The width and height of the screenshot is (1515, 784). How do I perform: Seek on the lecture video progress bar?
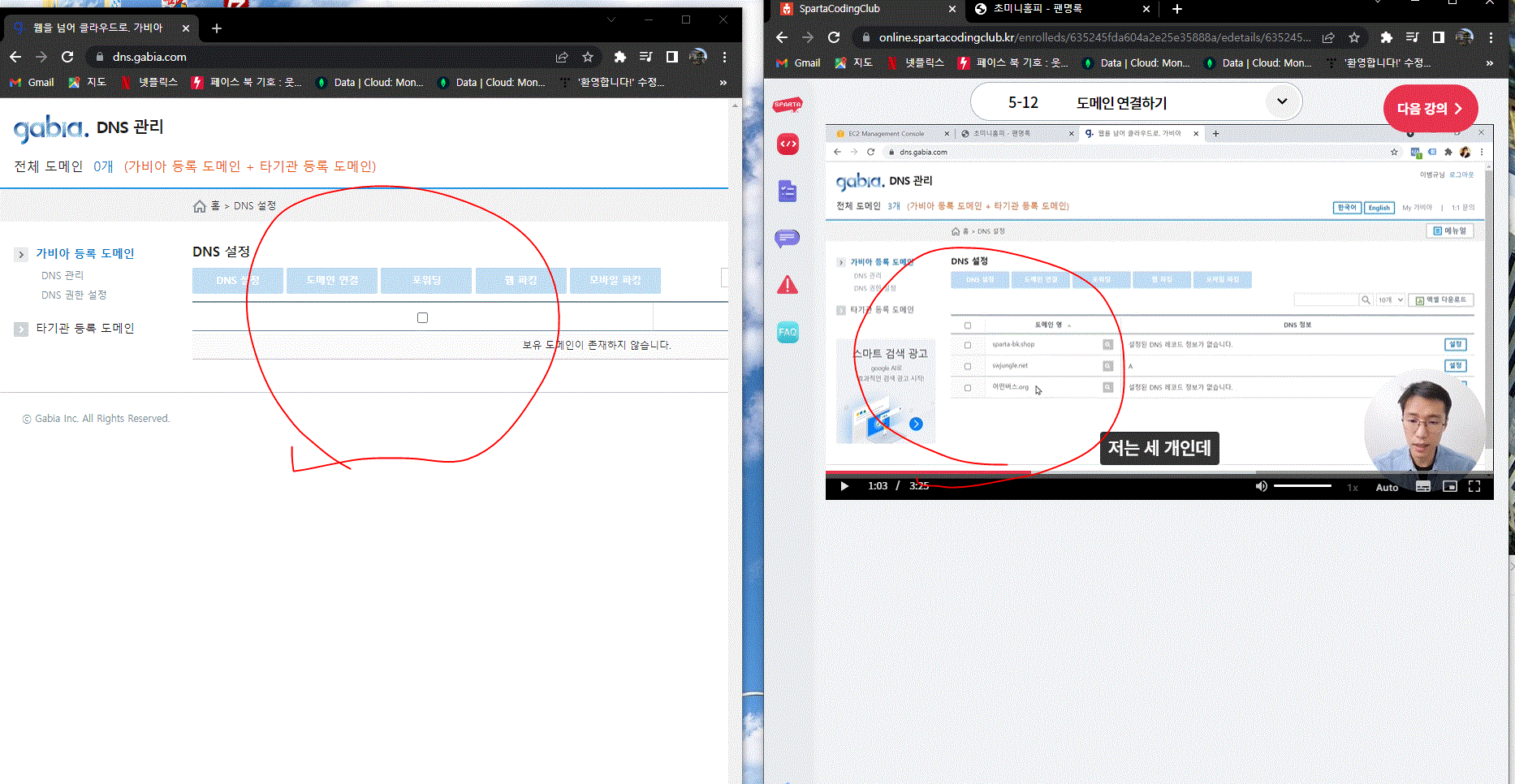click(x=1159, y=472)
